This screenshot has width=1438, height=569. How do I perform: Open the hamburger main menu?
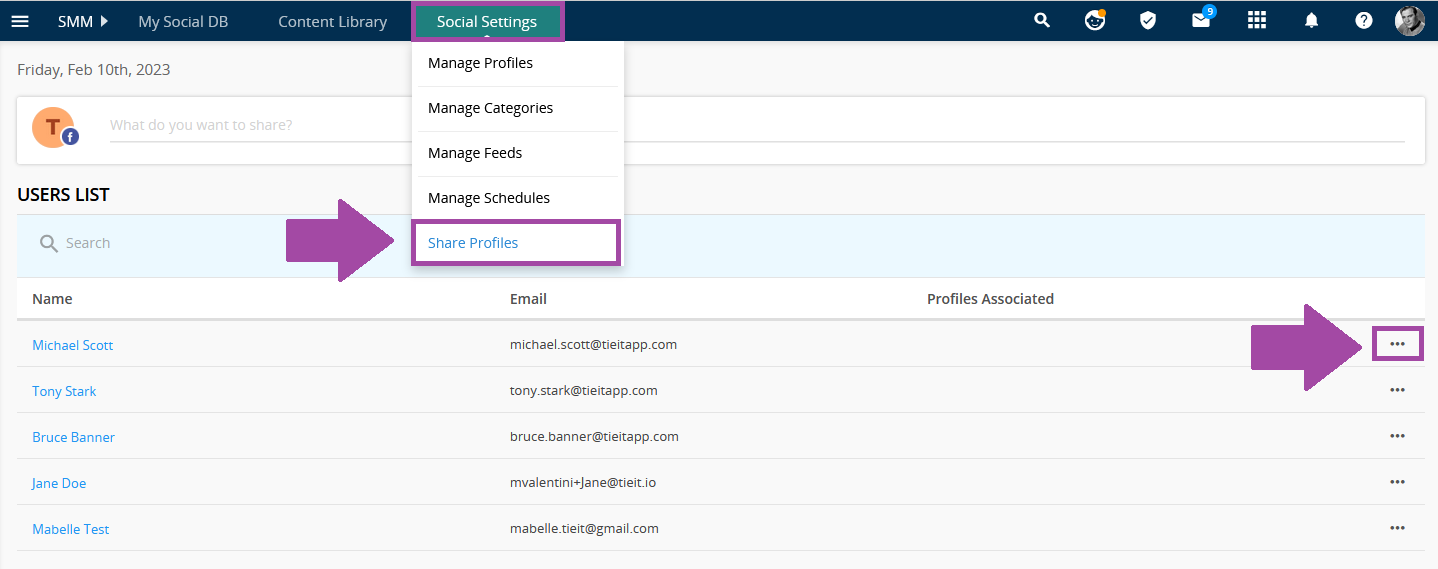[x=20, y=21]
